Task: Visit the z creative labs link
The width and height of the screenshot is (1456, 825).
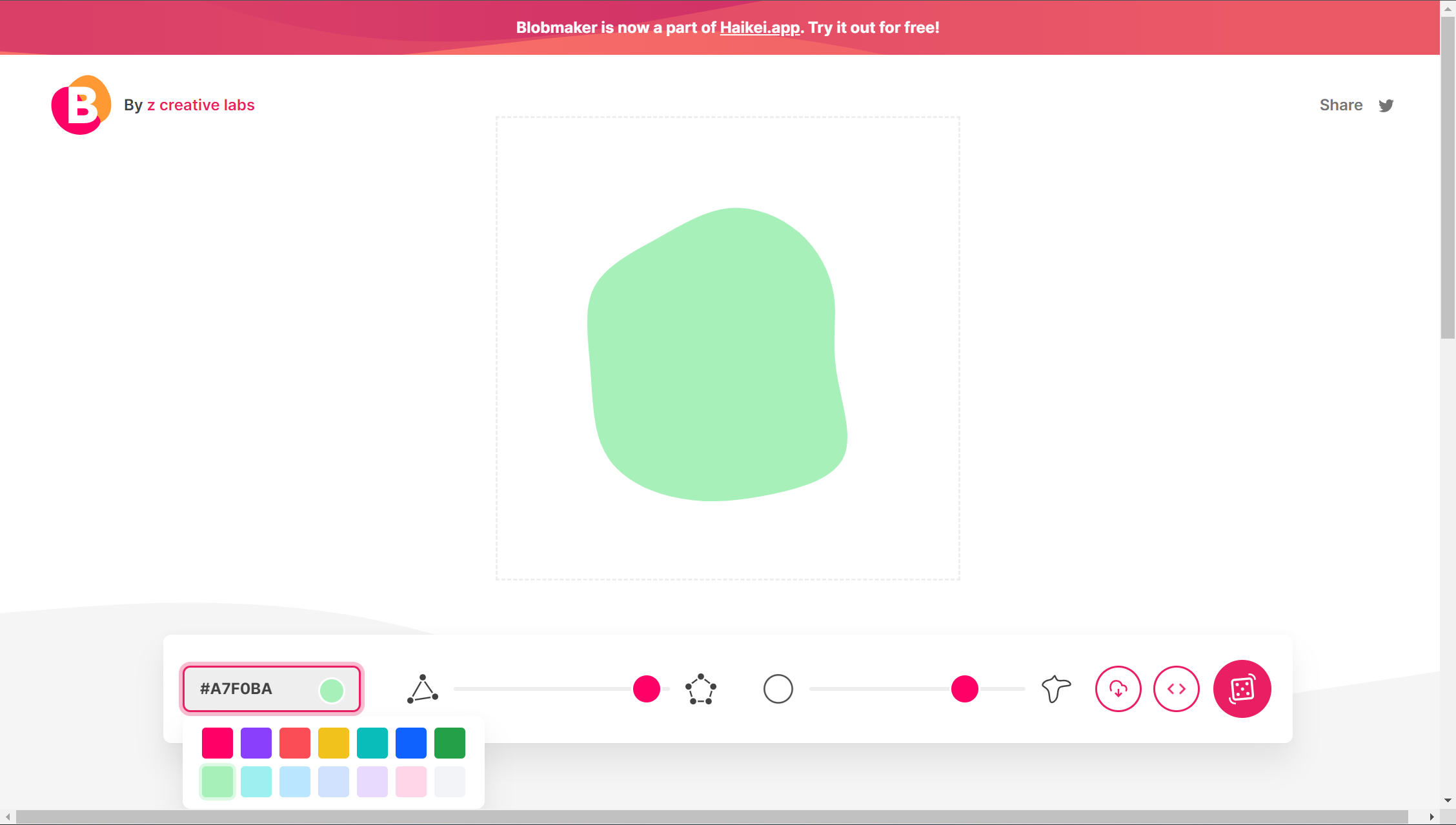Action: pyautogui.click(x=201, y=104)
